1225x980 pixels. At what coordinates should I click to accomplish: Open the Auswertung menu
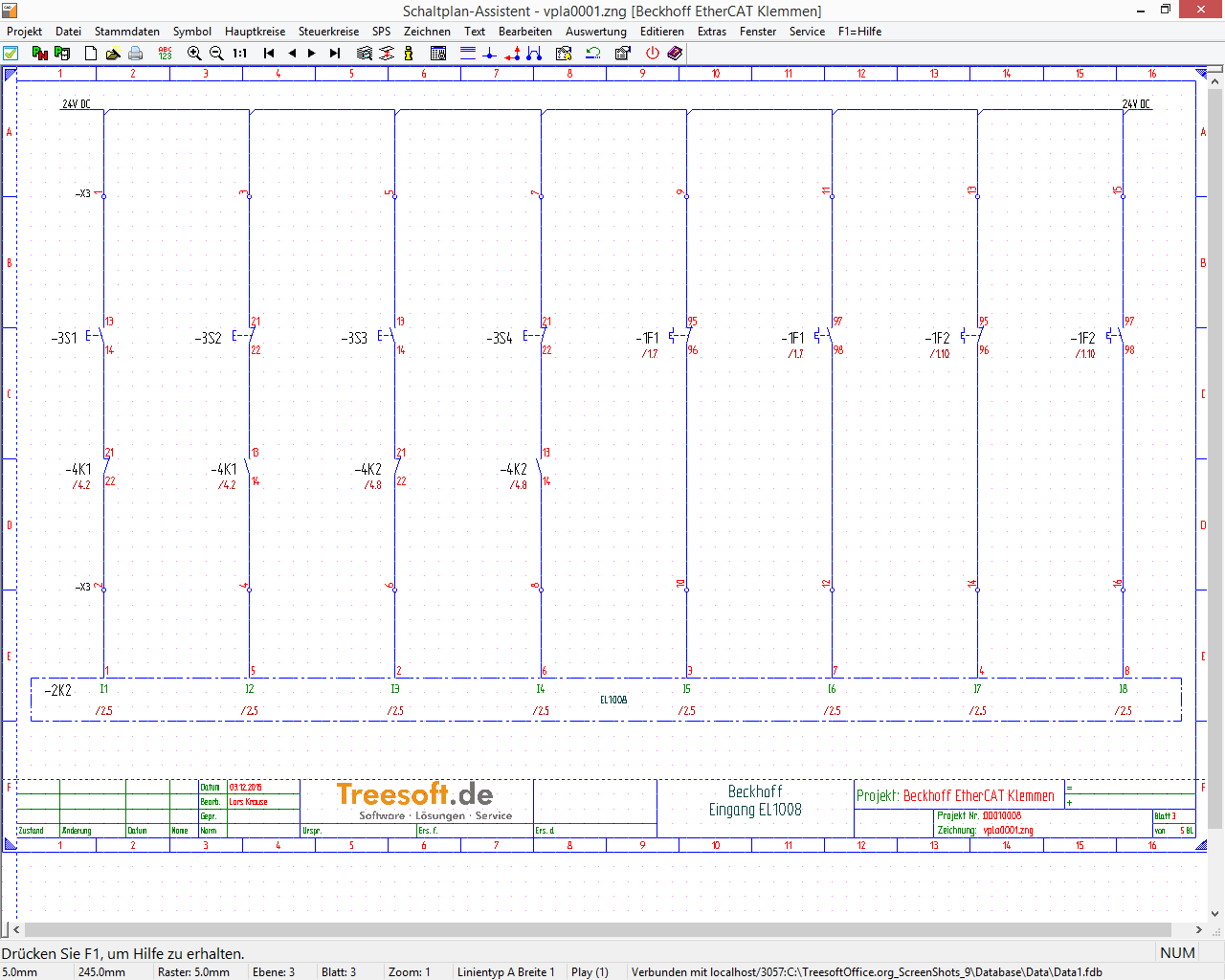tap(595, 32)
